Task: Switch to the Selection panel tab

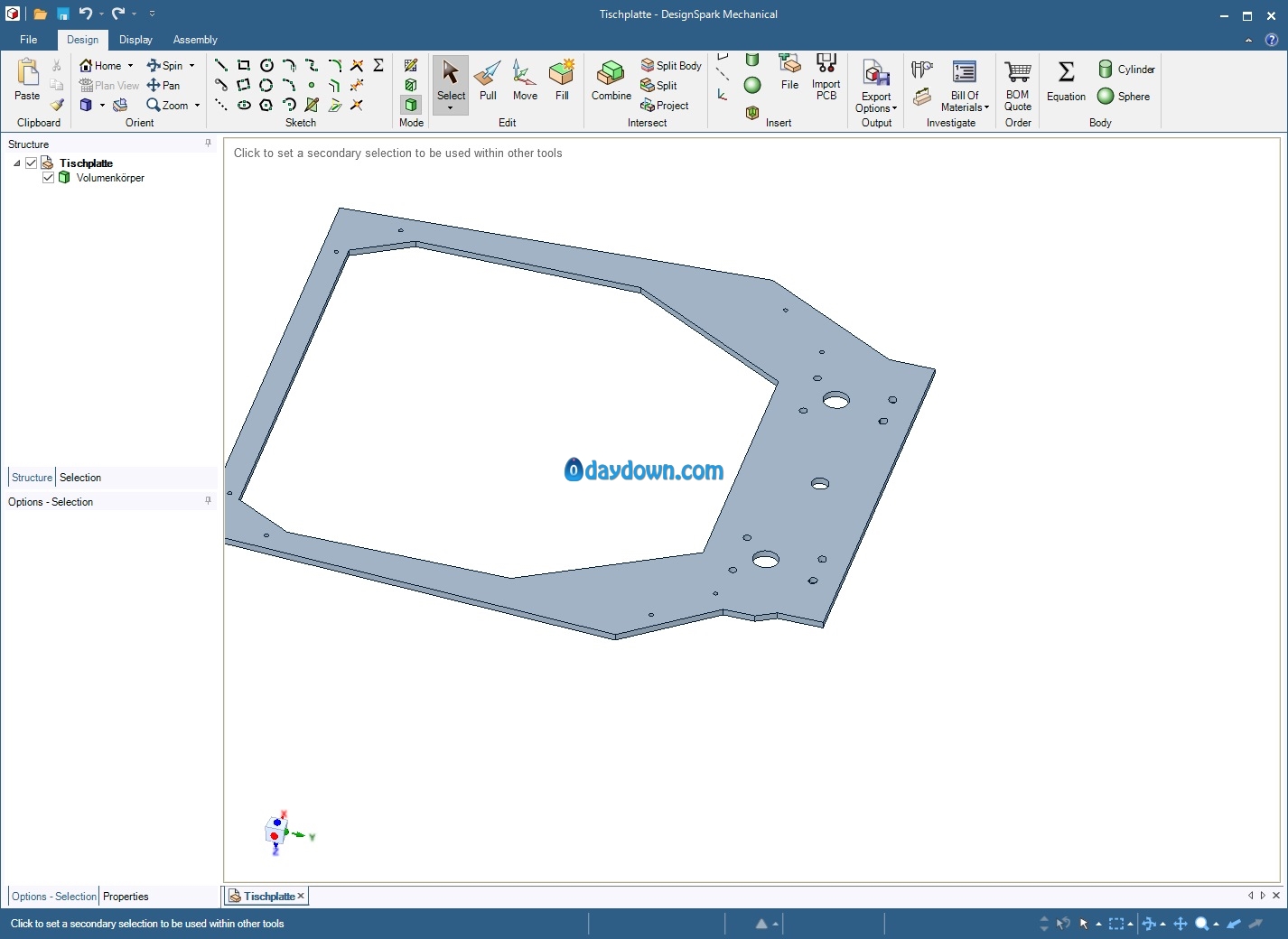Action: tap(80, 478)
